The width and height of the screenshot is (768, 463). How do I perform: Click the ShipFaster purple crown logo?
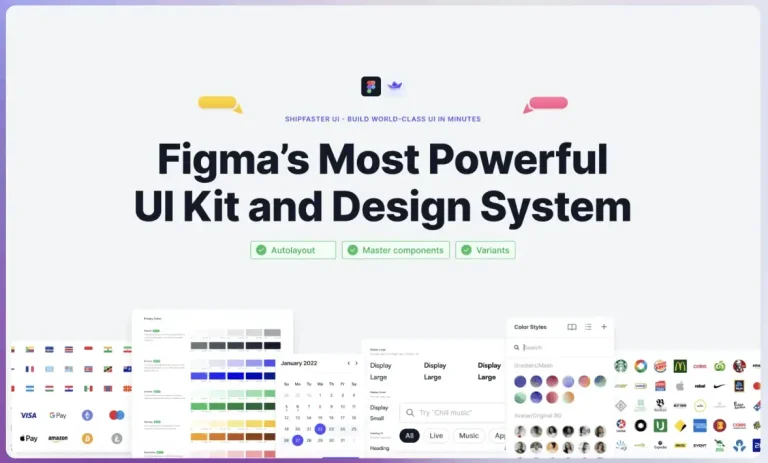tap(395, 86)
